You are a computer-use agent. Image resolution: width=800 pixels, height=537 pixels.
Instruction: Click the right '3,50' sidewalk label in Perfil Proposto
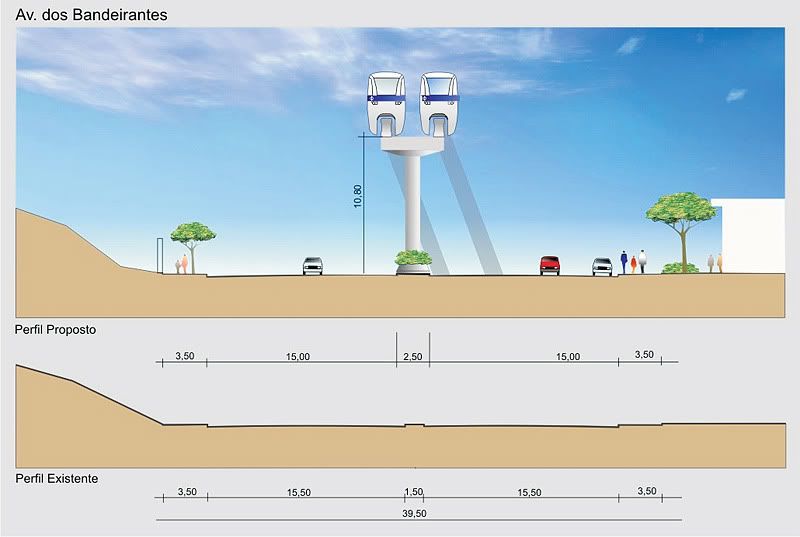tap(644, 354)
